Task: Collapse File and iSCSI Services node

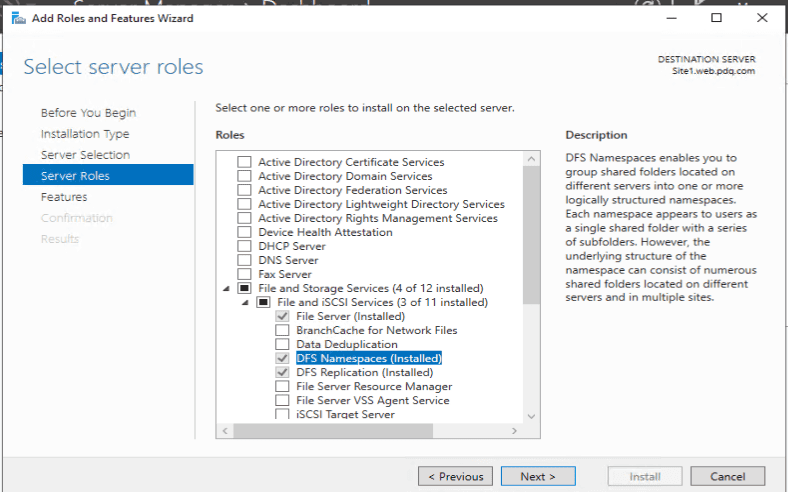Action: pos(245,303)
